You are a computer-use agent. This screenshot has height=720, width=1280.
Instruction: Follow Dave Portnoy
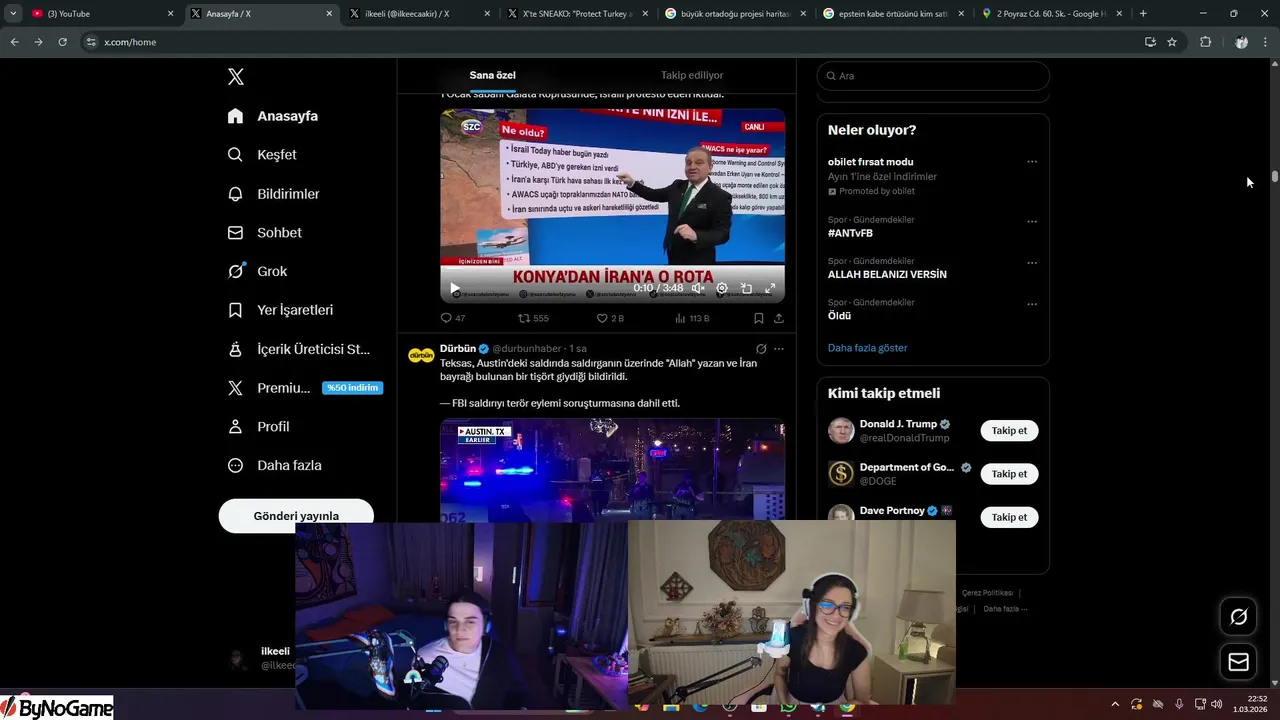click(x=1009, y=517)
